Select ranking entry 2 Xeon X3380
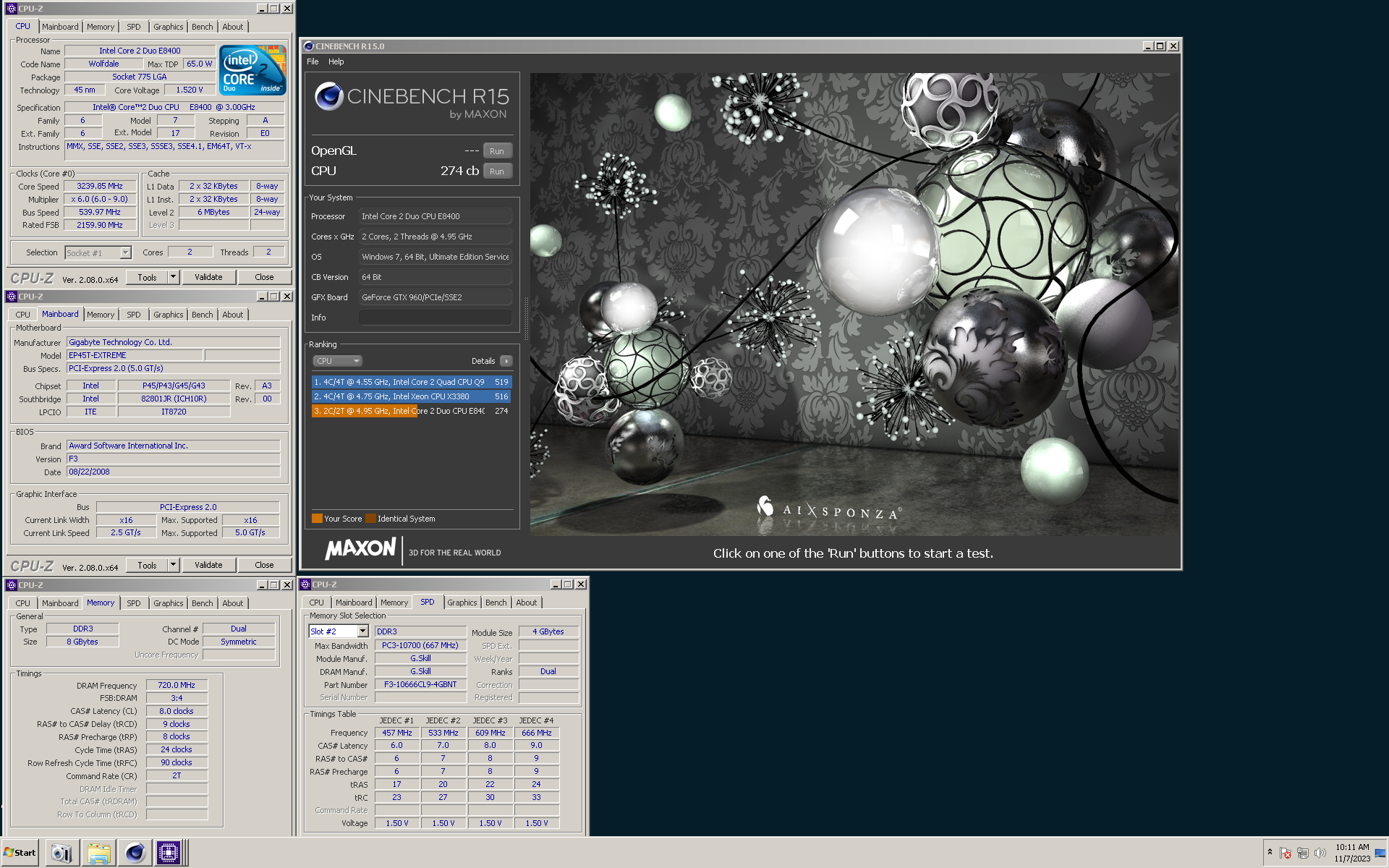Image resolution: width=1389 pixels, height=868 pixels. pyautogui.click(x=411, y=396)
